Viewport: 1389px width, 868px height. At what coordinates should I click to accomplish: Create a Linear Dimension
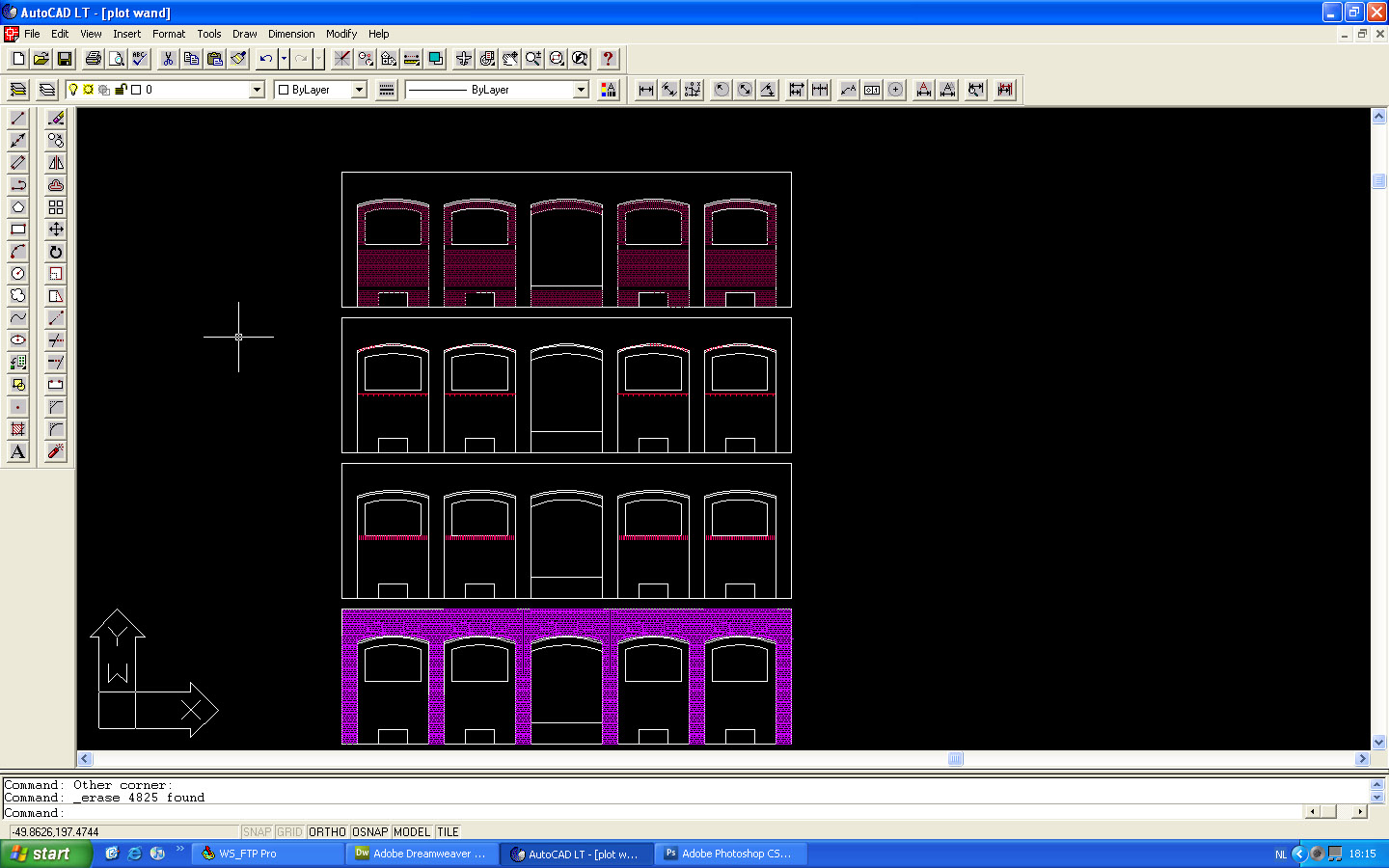643,89
